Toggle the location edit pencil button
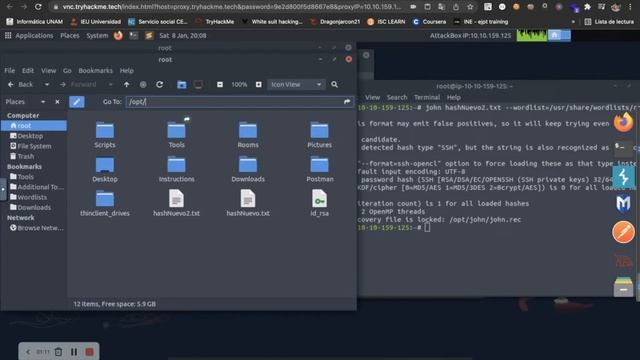This screenshot has height=360, width=640. click(x=77, y=102)
